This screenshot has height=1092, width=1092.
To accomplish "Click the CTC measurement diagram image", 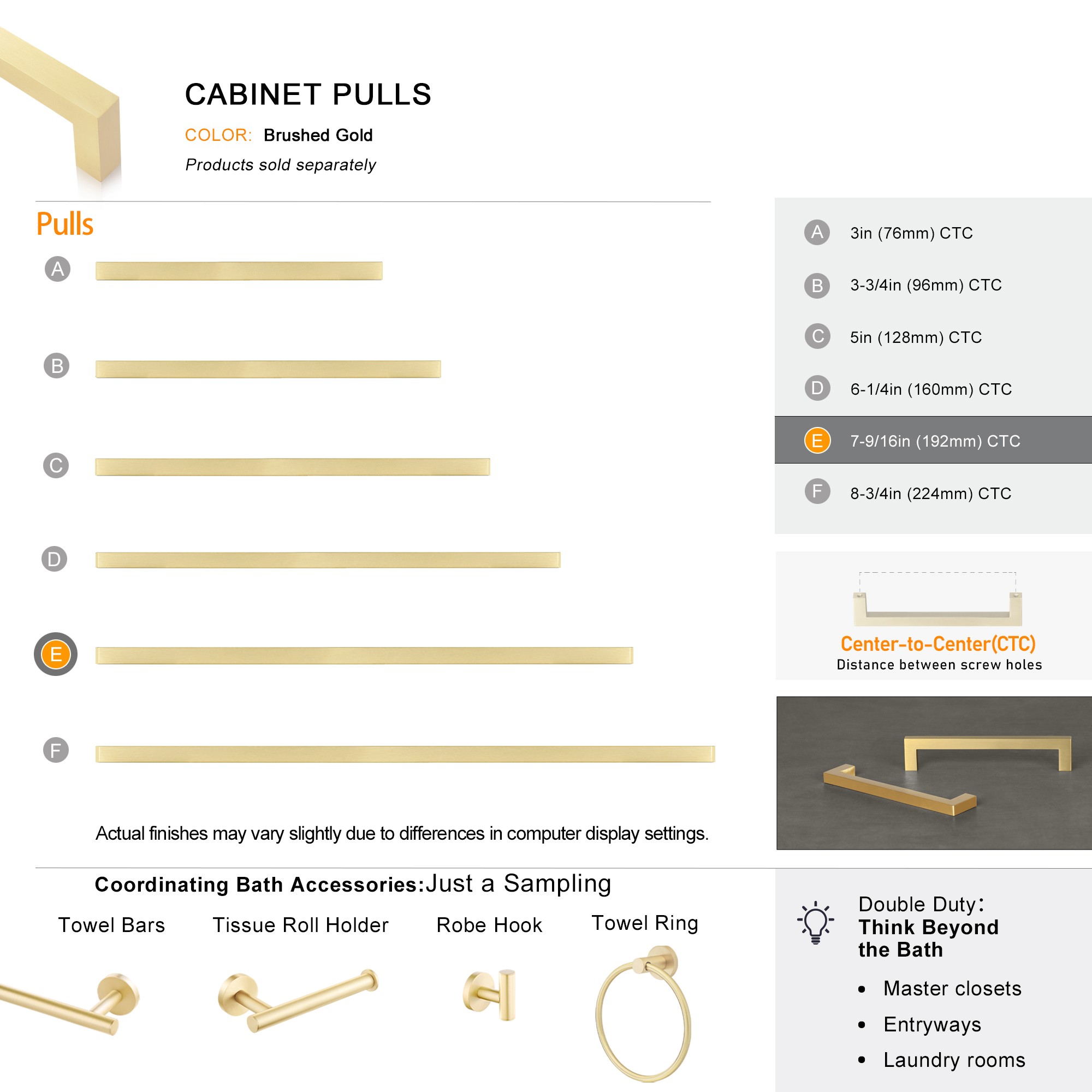I will [937, 599].
